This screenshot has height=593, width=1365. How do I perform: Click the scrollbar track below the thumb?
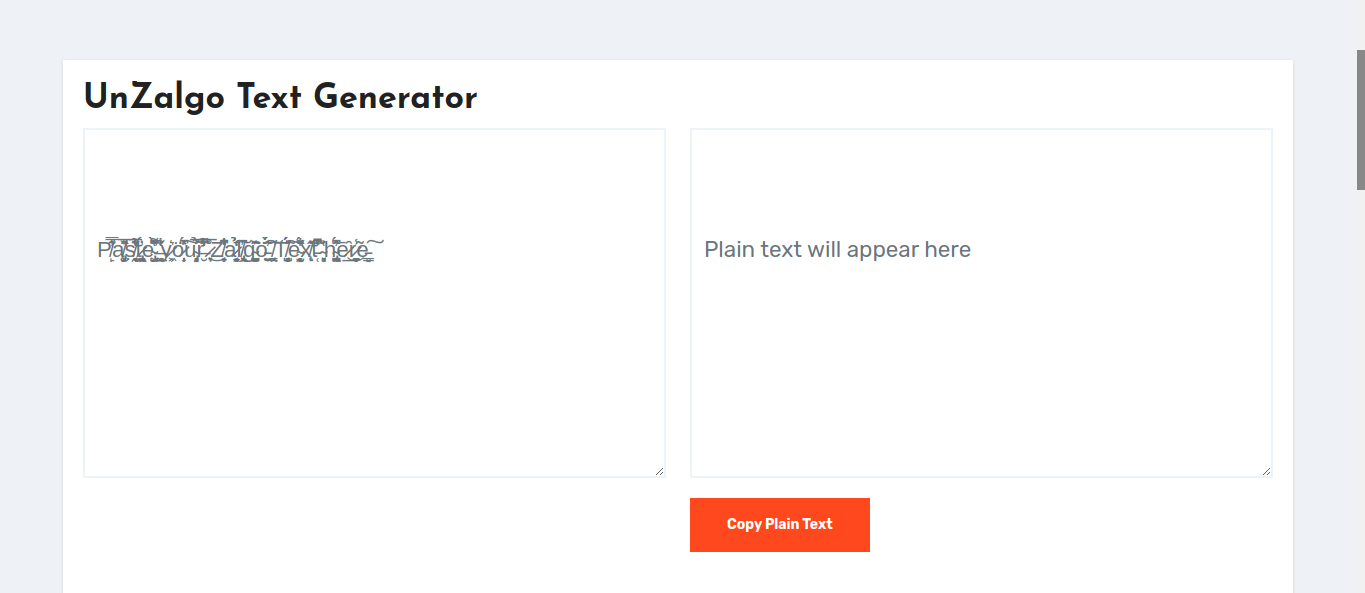[1358, 400]
